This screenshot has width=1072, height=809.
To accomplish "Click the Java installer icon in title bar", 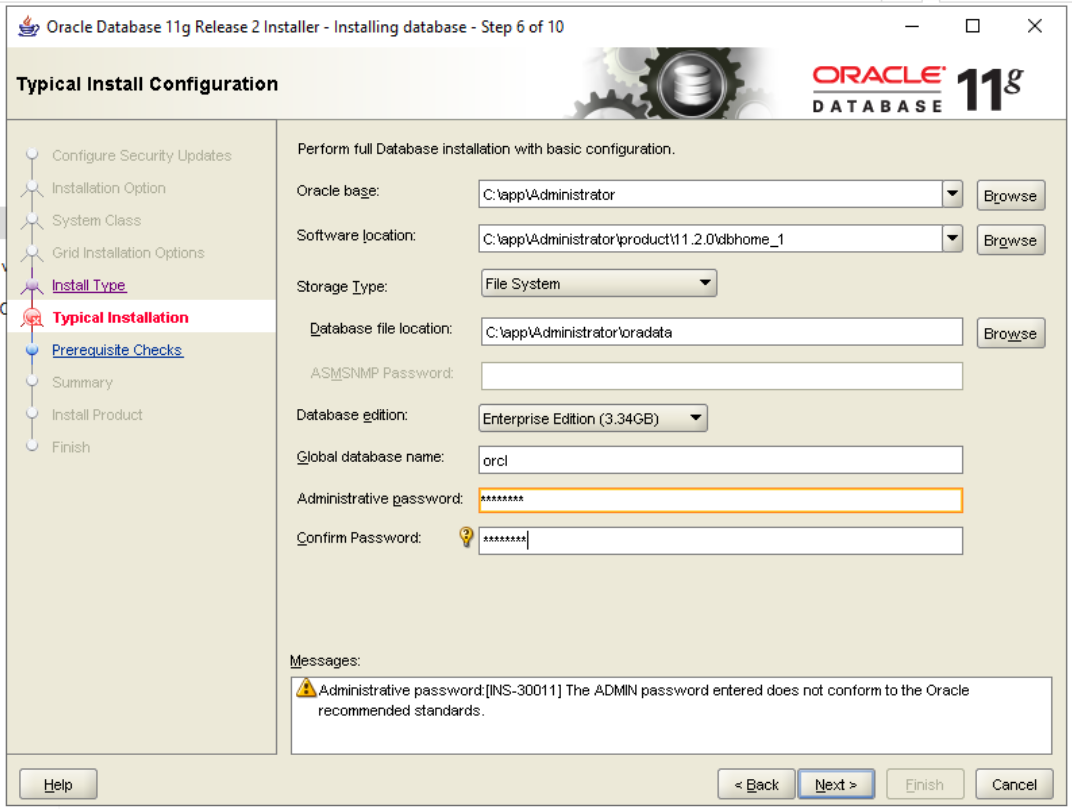I will (29, 27).
